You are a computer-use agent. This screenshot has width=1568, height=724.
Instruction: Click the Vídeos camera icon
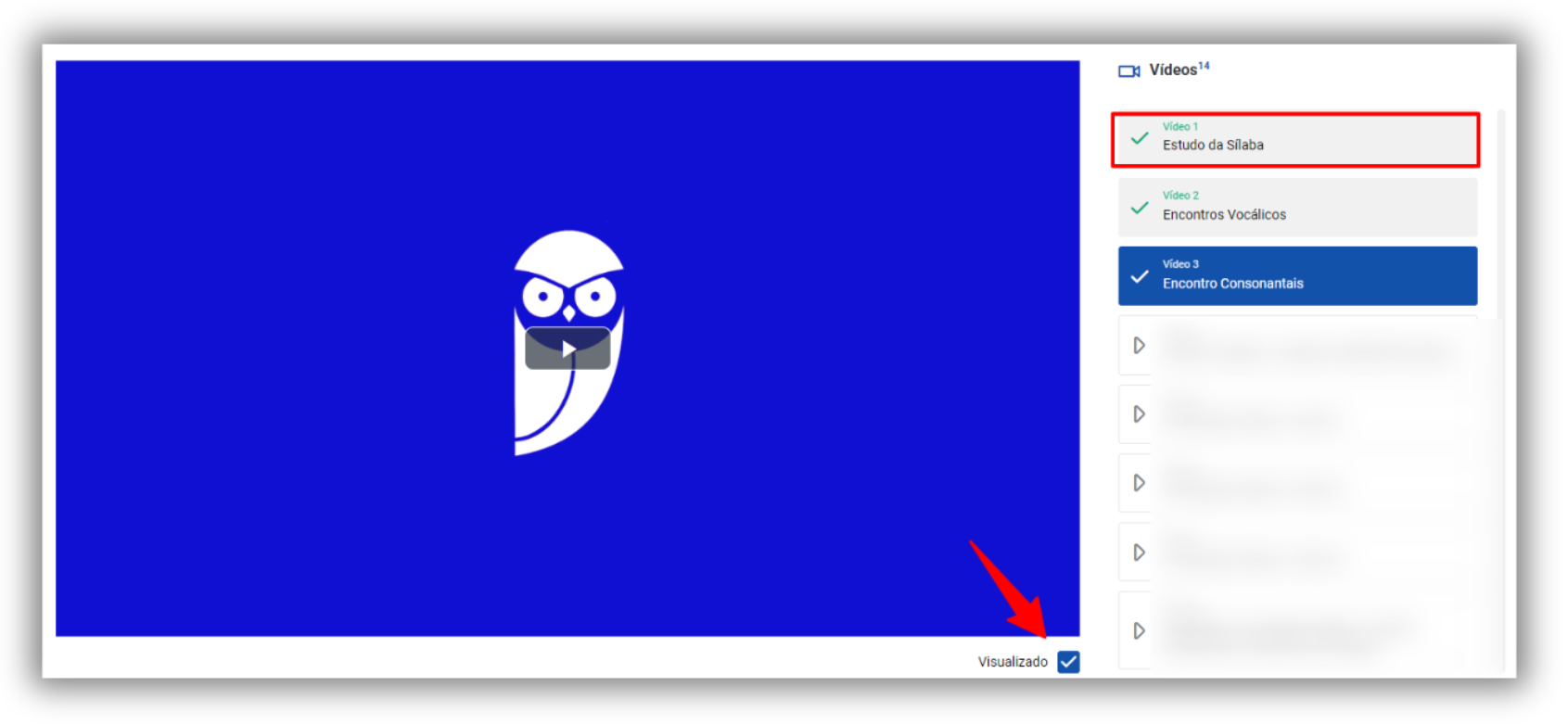(1128, 71)
